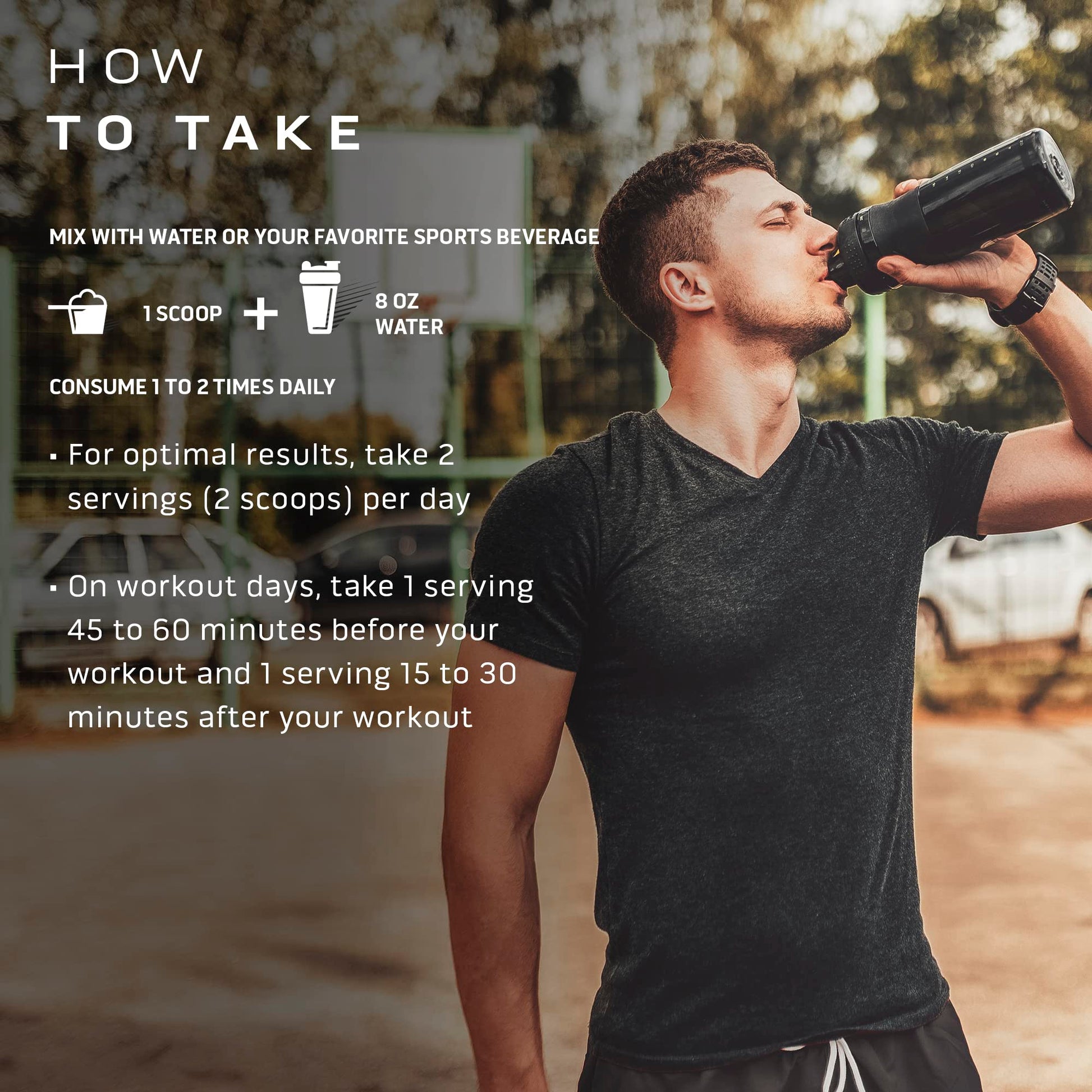Click CONSUME 1 TO 2 TIMES DAILY text
Image resolution: width=1092 pixels, height=1092 pixels.
[x=192, y=387]
